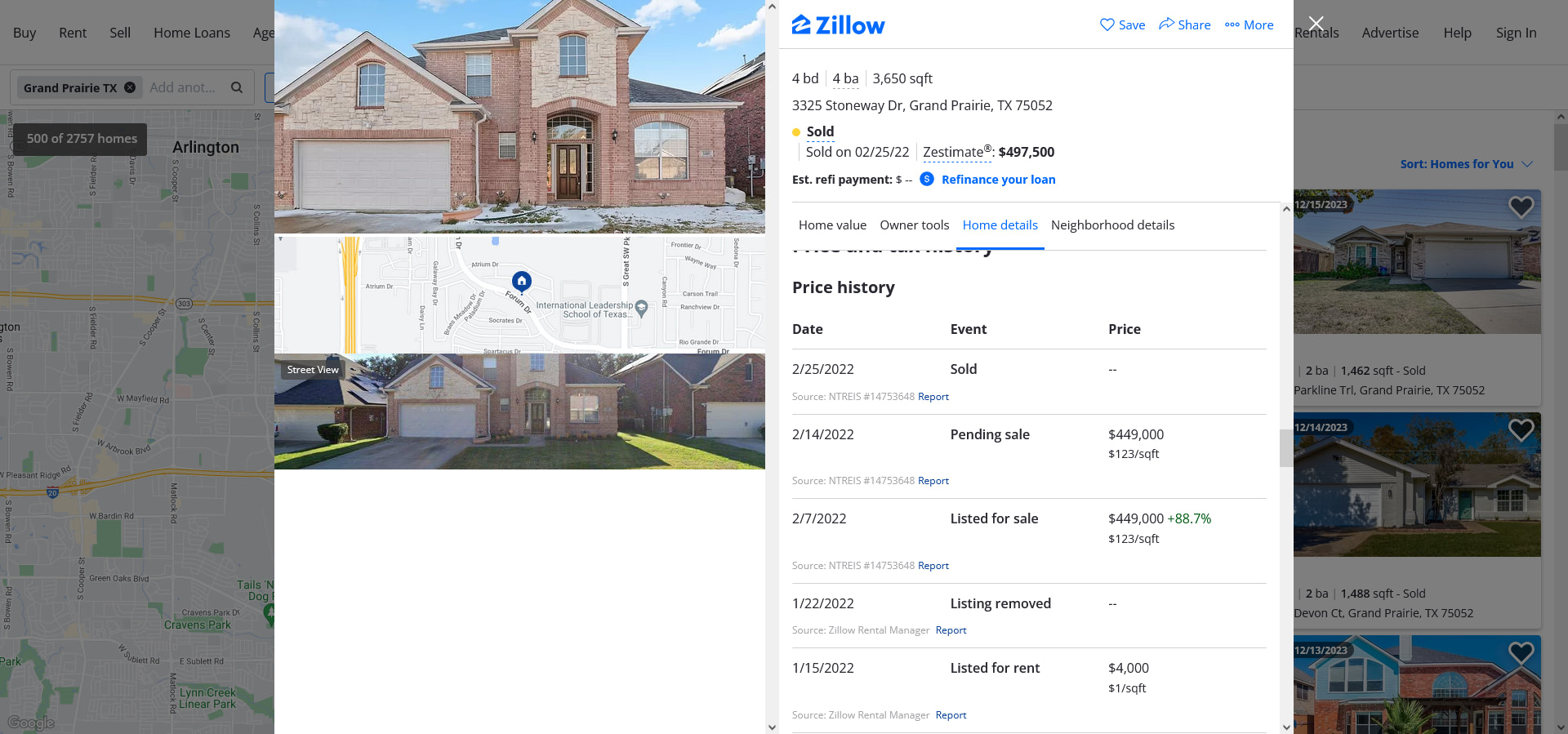The image size is (1568, 734).
Task: Click the Google logo on the map
Action: [x=31, y=723]
